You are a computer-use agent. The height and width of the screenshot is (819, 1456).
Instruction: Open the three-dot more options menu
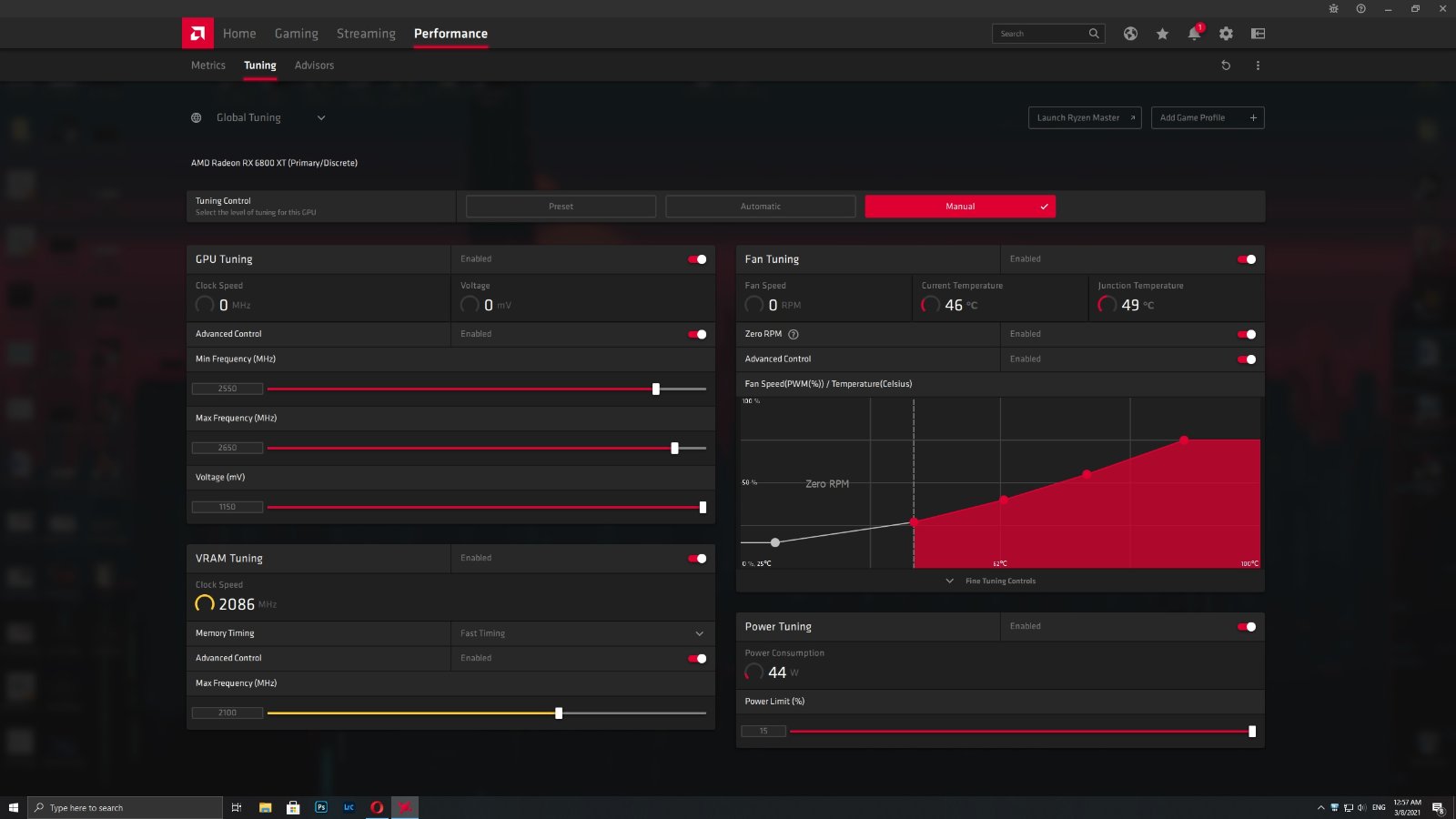coord(1258,66)
